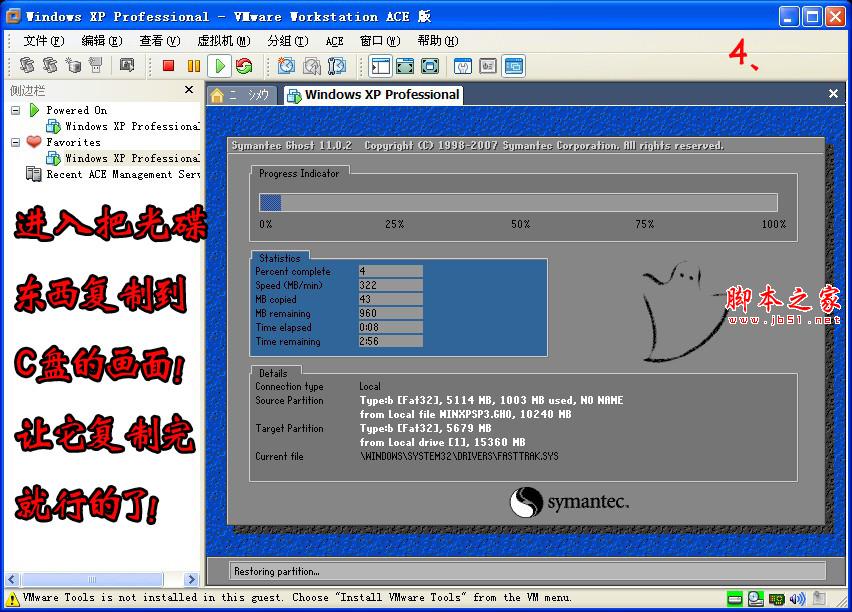Click the second stacked-pages toolbar icon

point(50,65)
